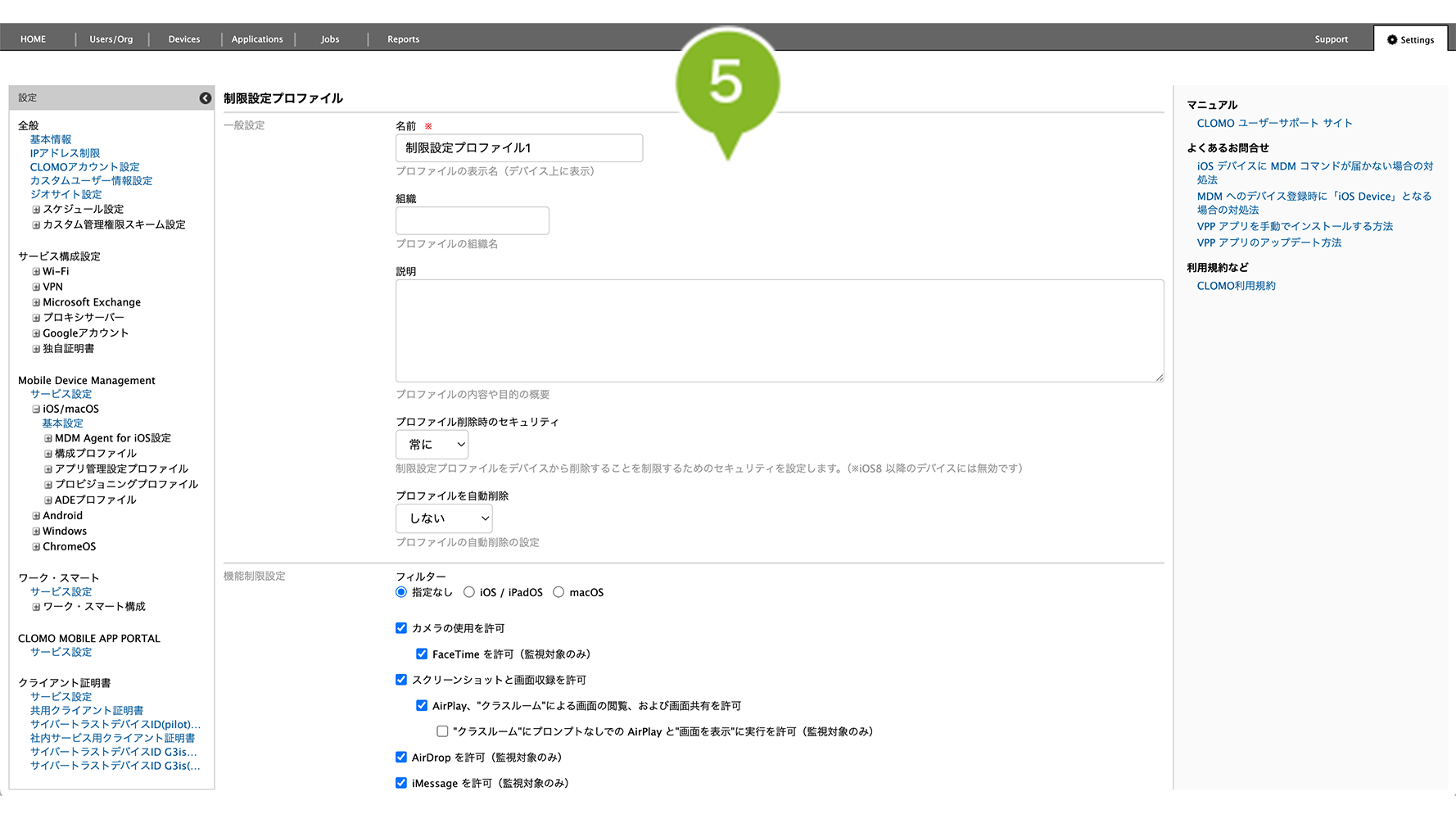This screenshot has height=819, width=1456.
Task: Click the 説明 description text area
Action: coord(779,331)
